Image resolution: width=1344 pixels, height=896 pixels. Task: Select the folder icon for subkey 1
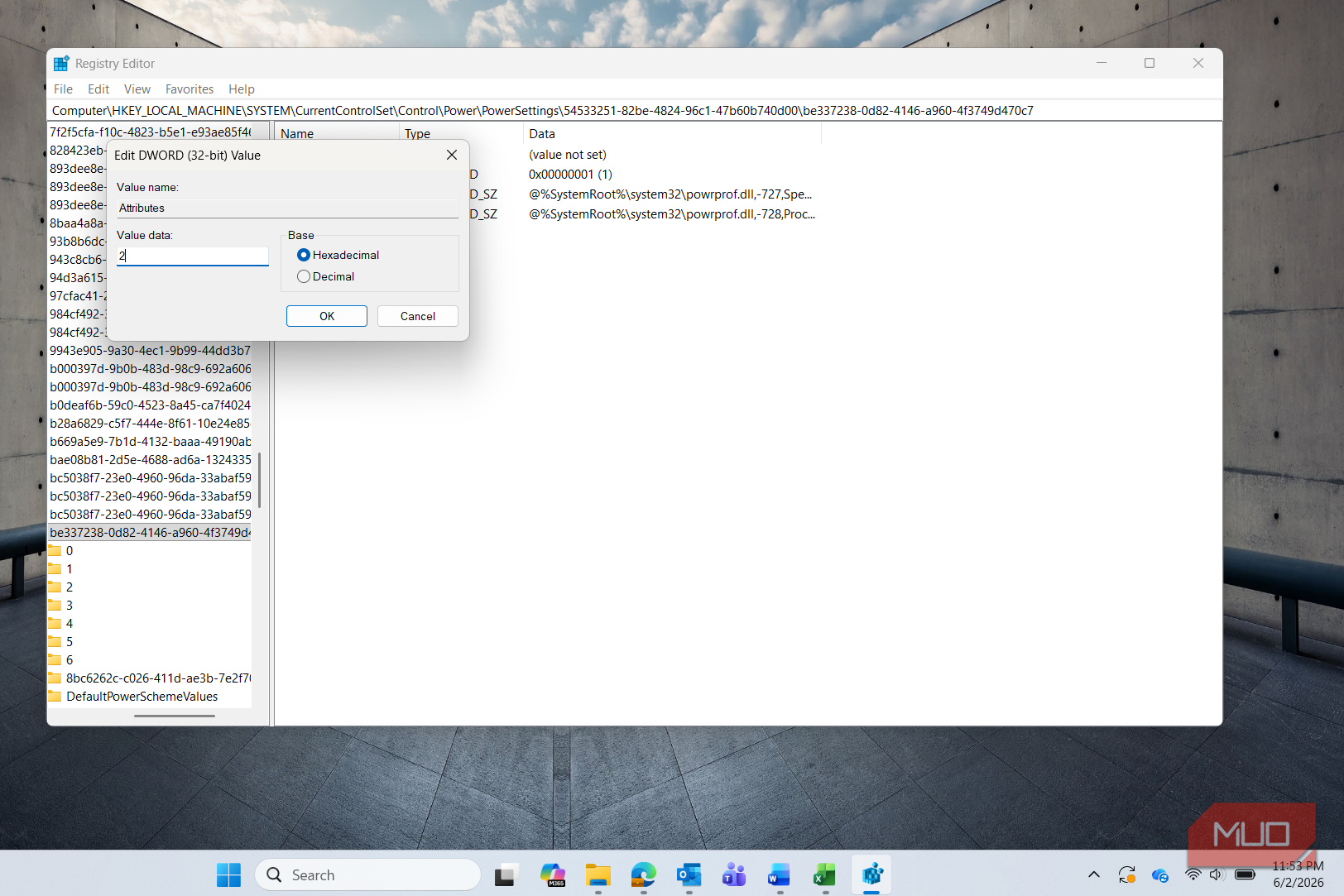55,569
